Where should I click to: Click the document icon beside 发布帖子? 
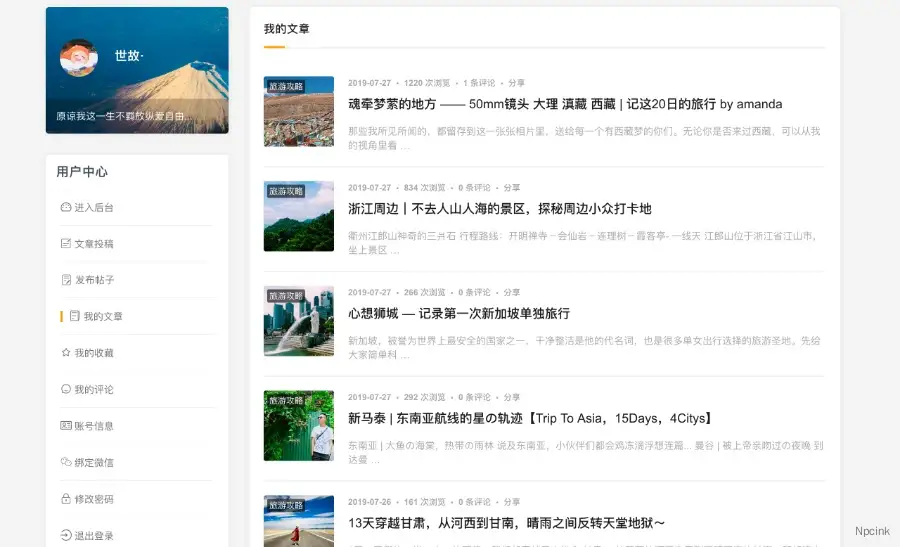coord(66,280)
